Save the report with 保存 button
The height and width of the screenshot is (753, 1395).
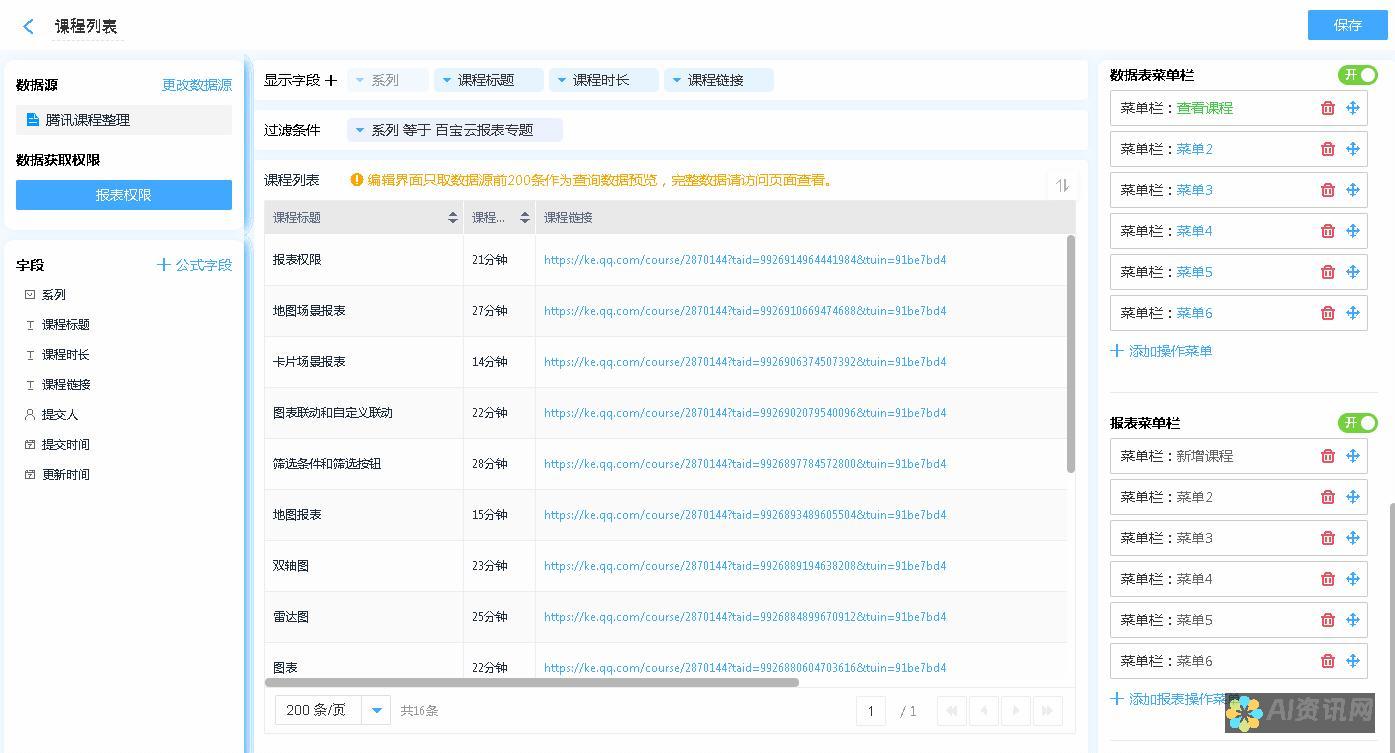(x=1347, y=25)
